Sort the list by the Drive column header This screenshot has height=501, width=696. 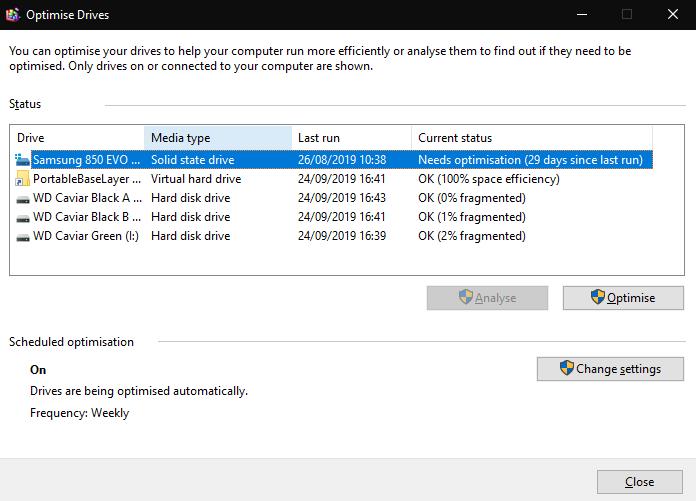[78, 138]
